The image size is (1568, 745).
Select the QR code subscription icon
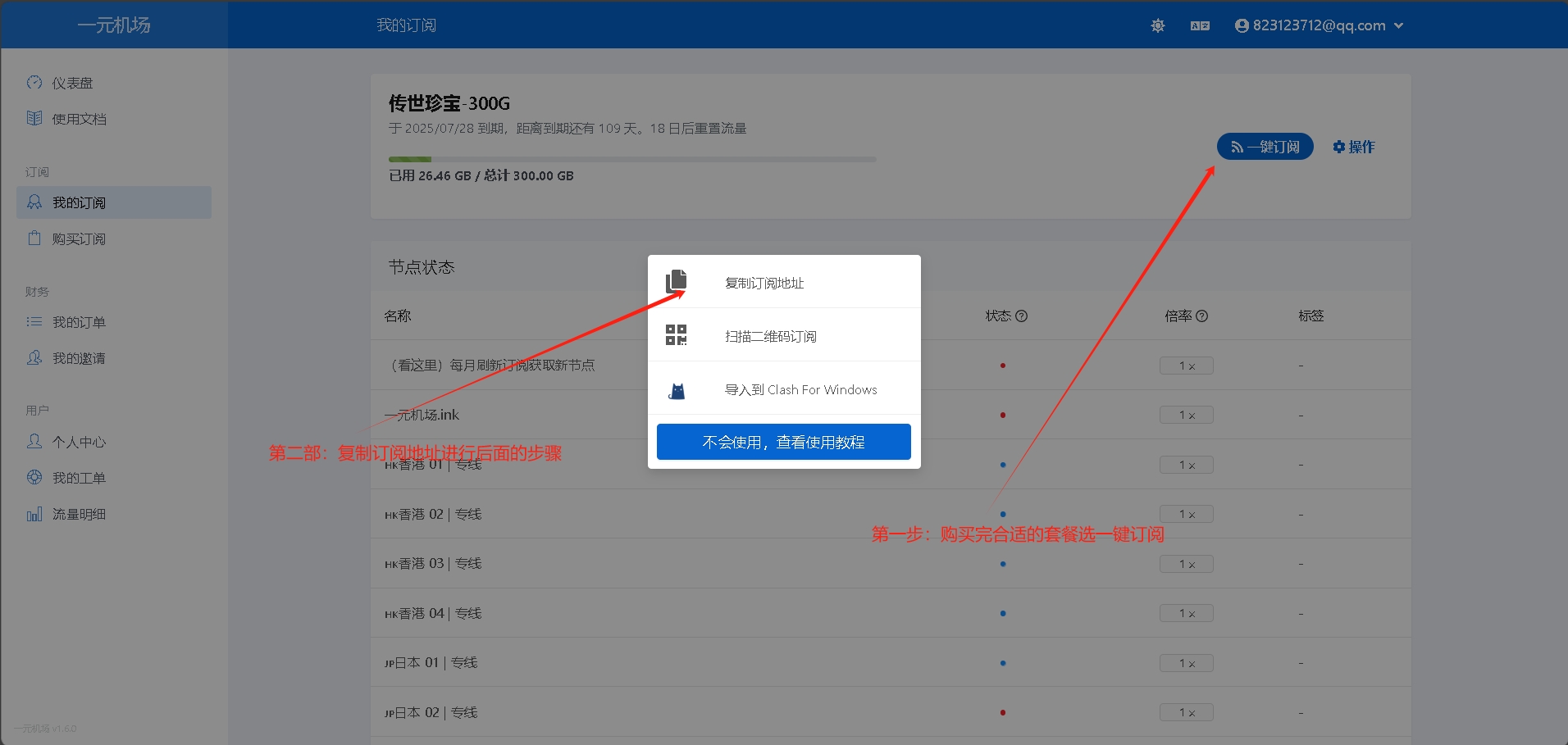[677, 334]
